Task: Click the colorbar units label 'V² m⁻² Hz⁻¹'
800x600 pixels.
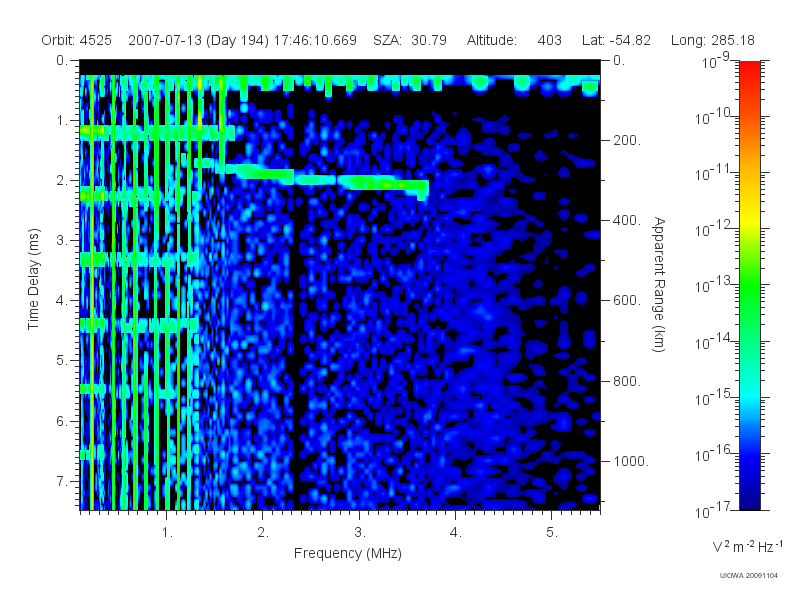Action: [747, 546]
